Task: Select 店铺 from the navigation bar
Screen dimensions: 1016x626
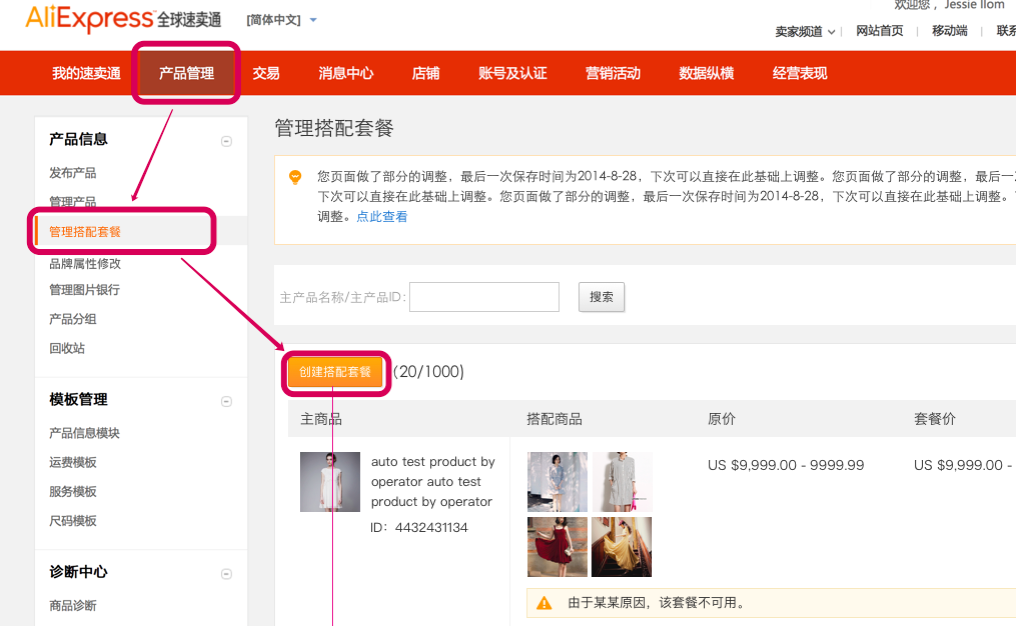Action: pos(425,72)
